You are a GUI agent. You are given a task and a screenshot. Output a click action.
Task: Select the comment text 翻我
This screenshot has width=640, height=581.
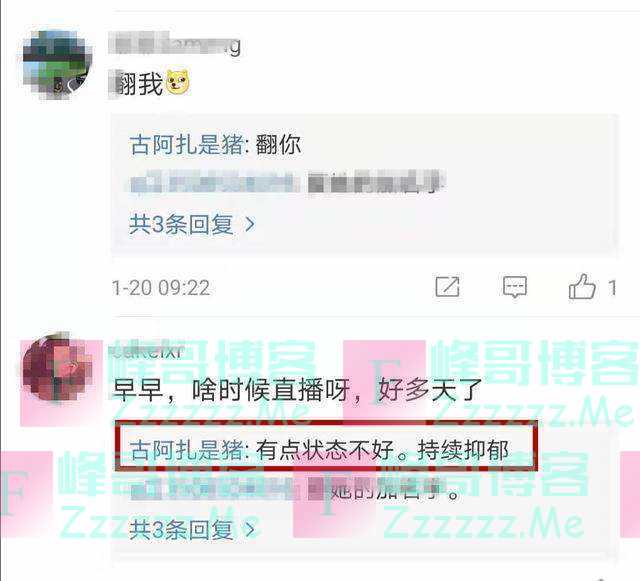(x=137, y=84)
